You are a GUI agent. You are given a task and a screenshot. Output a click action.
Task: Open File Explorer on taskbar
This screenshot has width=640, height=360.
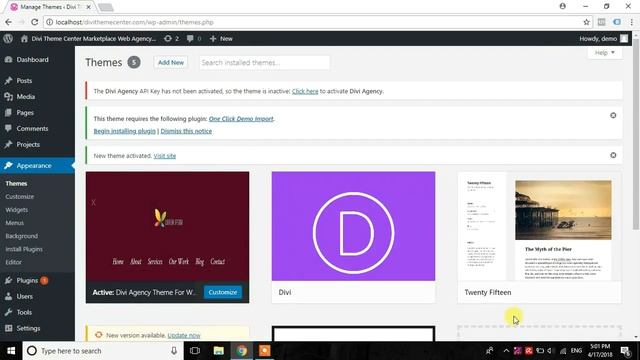218,351
